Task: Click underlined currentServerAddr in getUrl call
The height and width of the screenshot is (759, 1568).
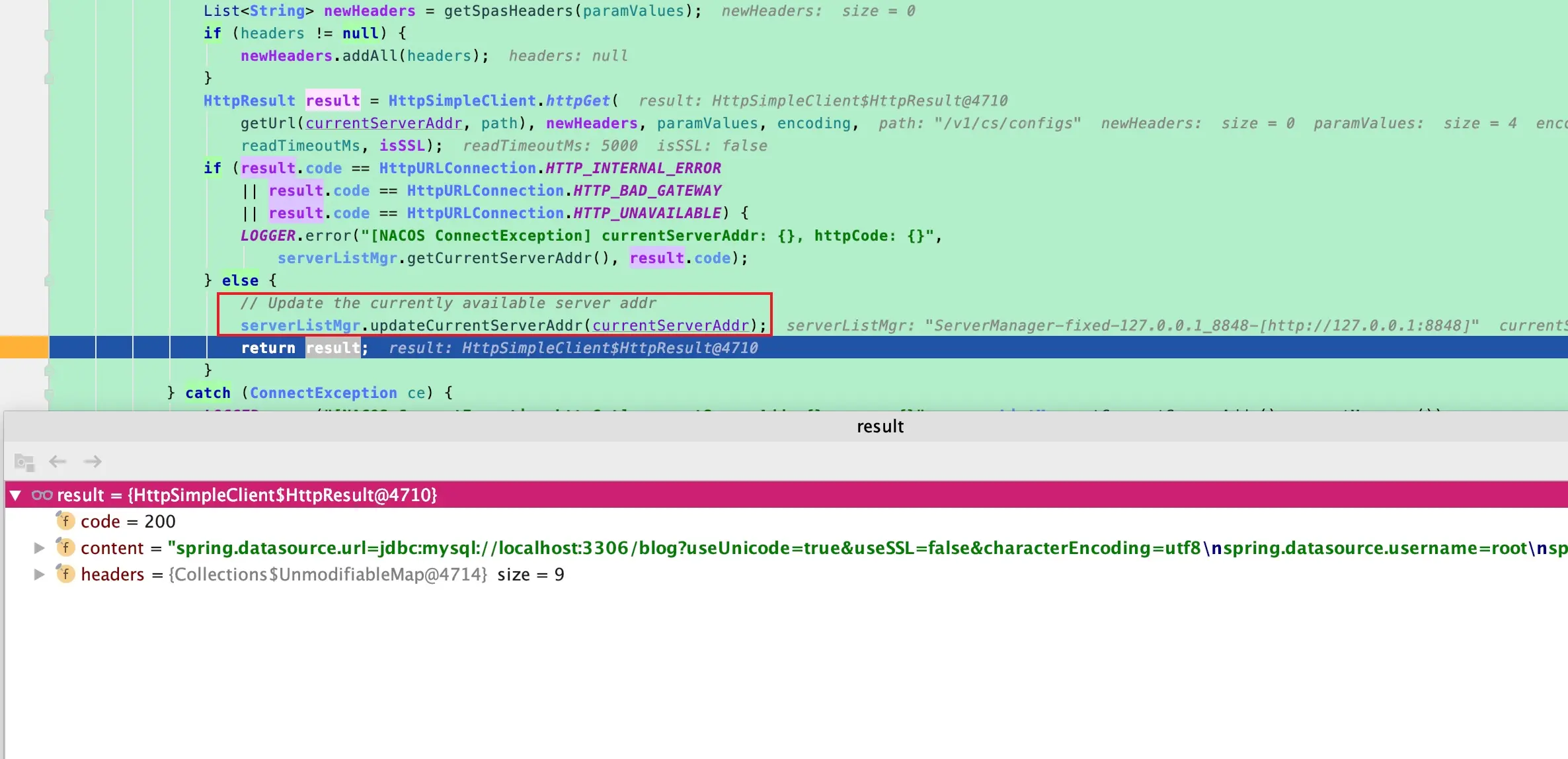Action: pyautogui.click(x=383, y=124)
